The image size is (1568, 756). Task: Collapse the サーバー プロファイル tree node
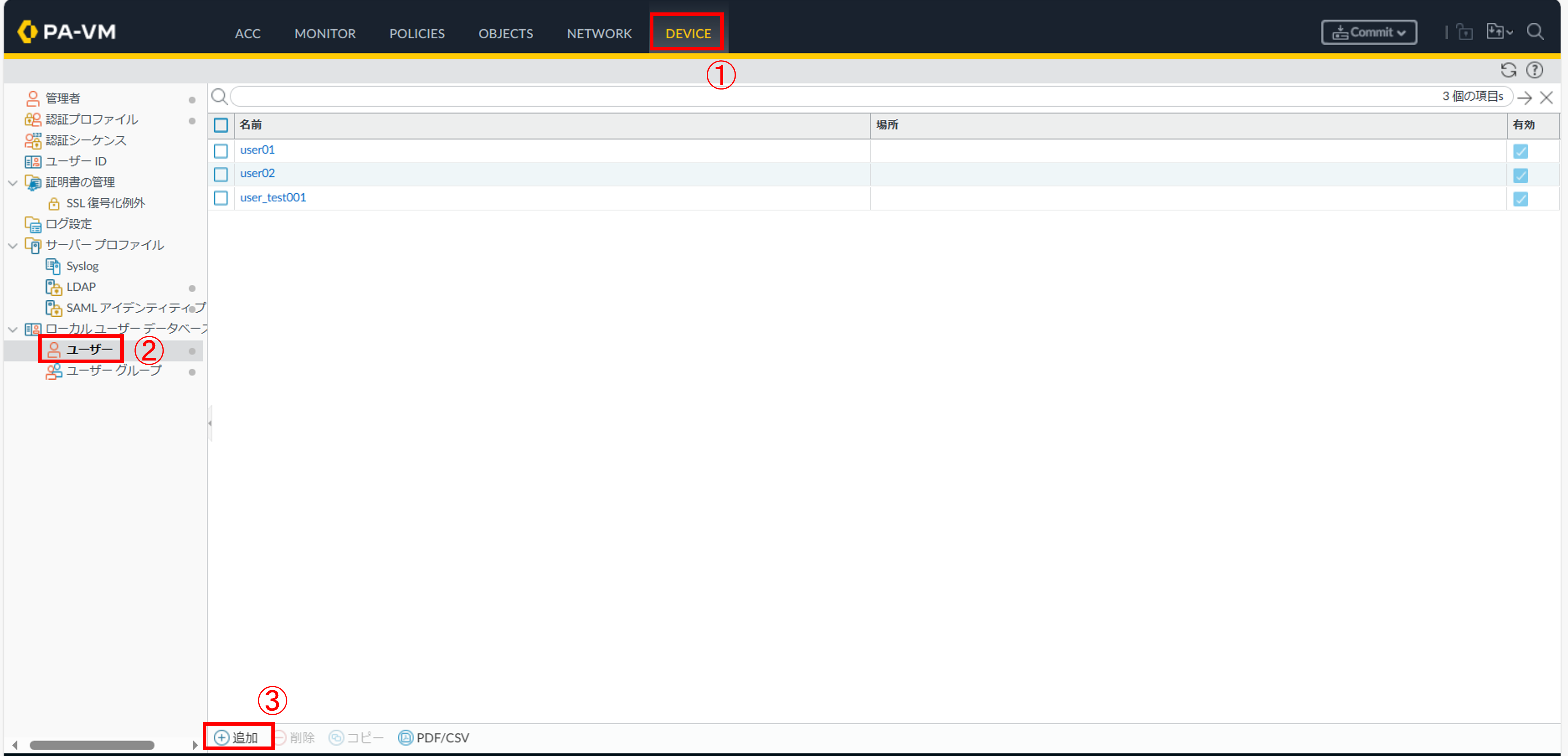tap(13, 246)
